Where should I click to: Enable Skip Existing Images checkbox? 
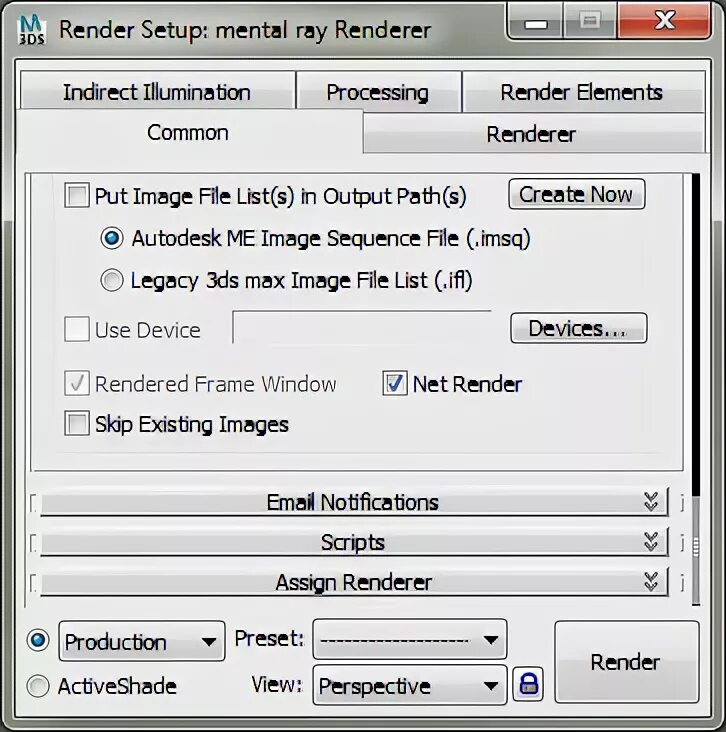click(77, 423)
